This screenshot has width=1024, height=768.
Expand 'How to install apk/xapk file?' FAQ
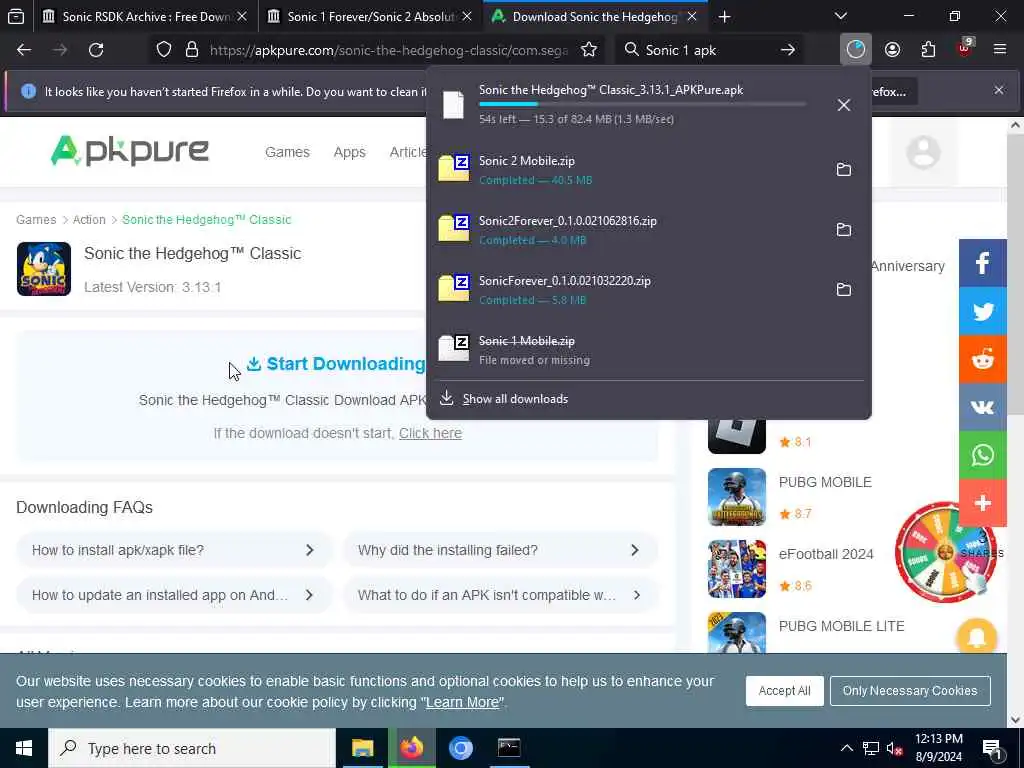coord(174,550)
